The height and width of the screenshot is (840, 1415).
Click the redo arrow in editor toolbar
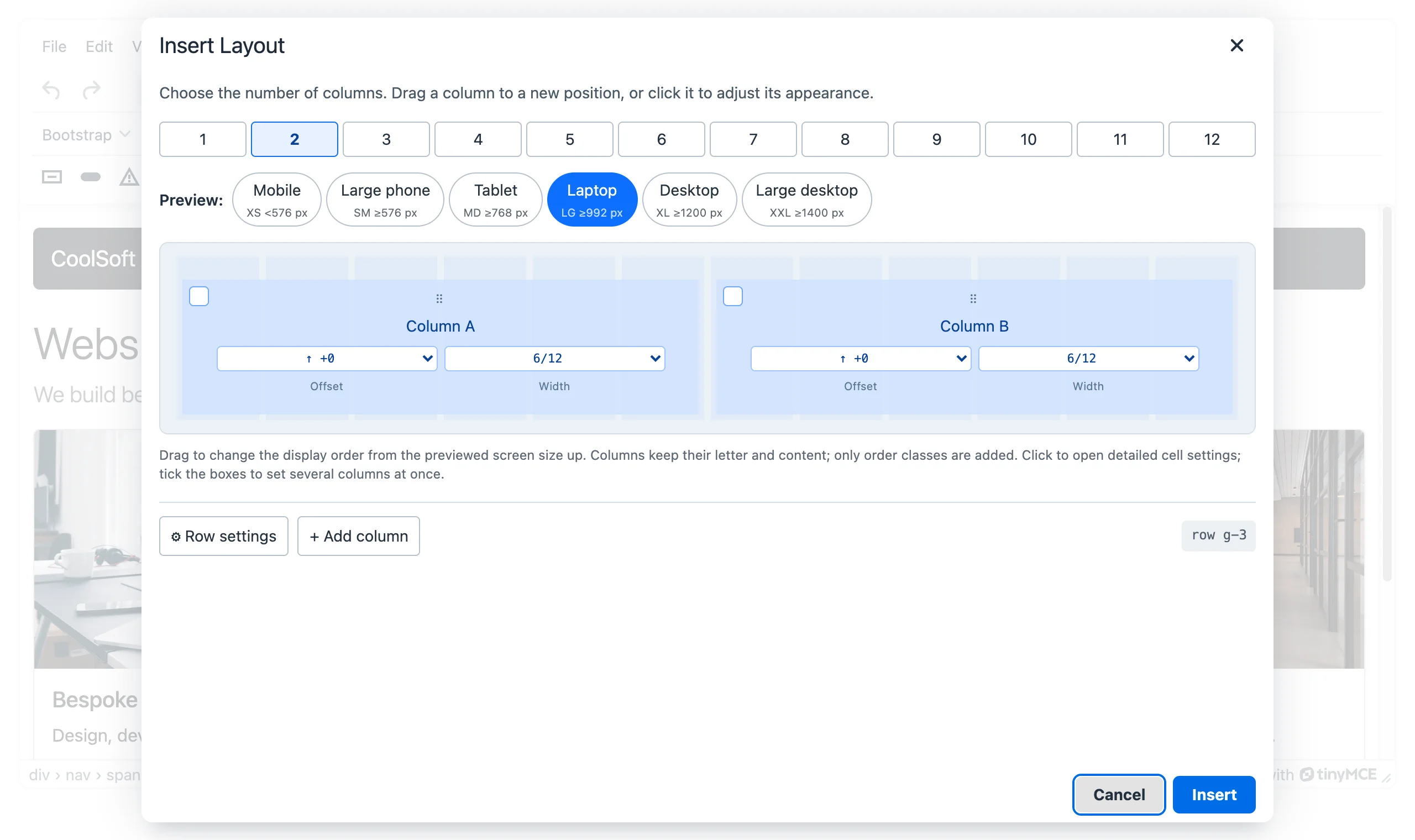click(92, 90)
